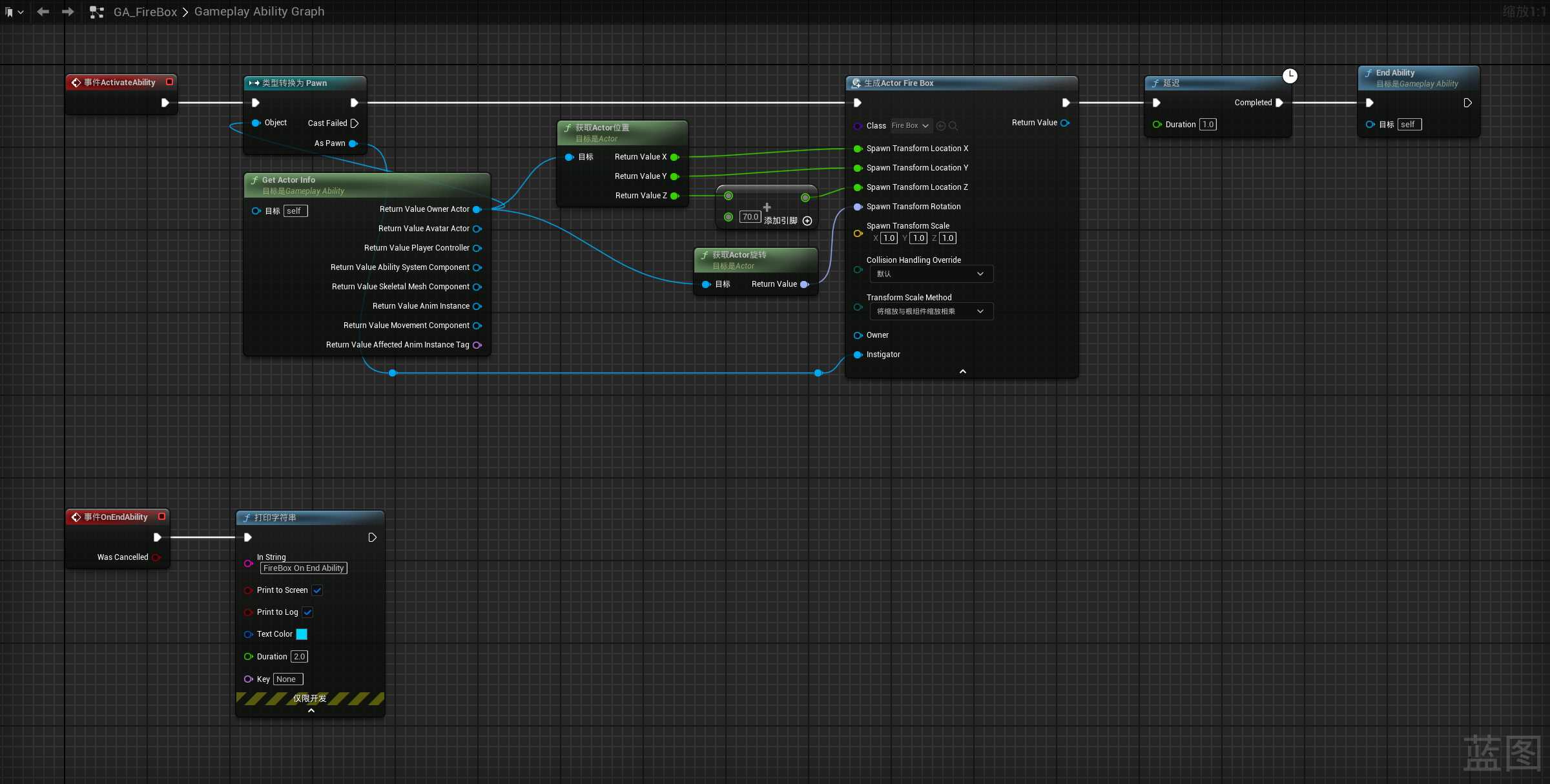Open the Collision Handling Override dropdown

[x=931, y=274]
